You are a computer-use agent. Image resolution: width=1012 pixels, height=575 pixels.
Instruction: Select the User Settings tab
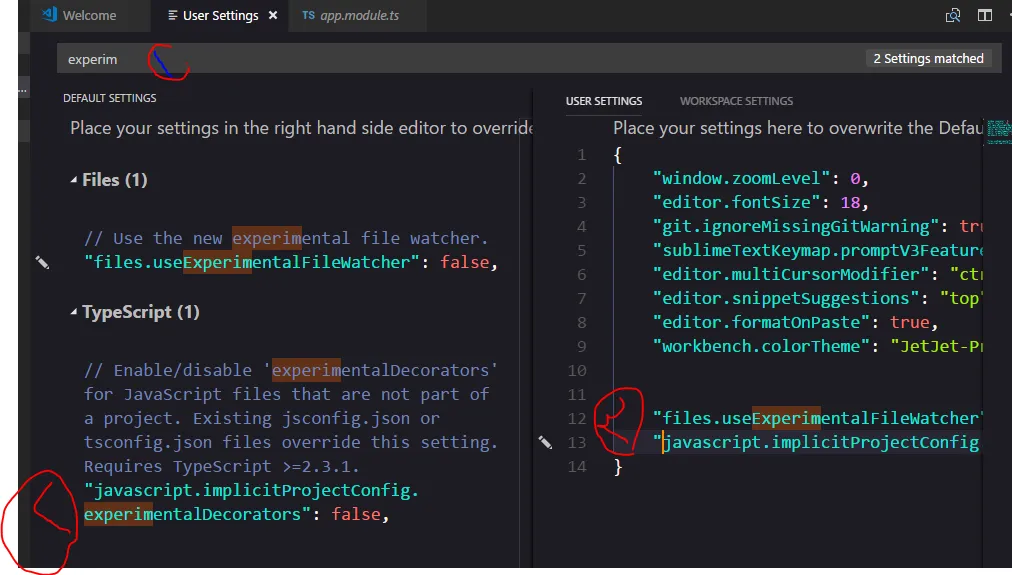coord(220,15)
